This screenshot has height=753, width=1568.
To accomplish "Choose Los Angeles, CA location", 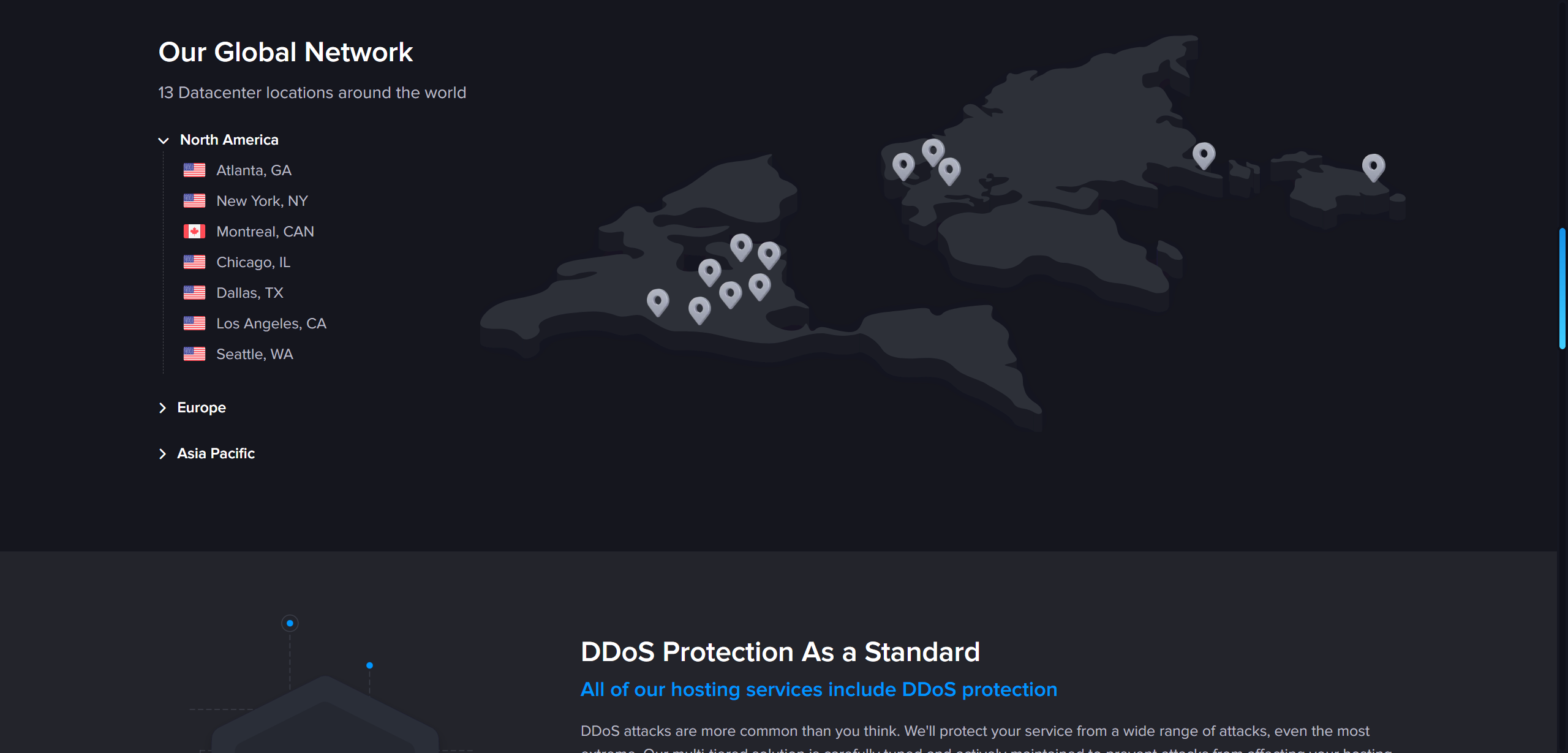I will (x=271, y=324).
